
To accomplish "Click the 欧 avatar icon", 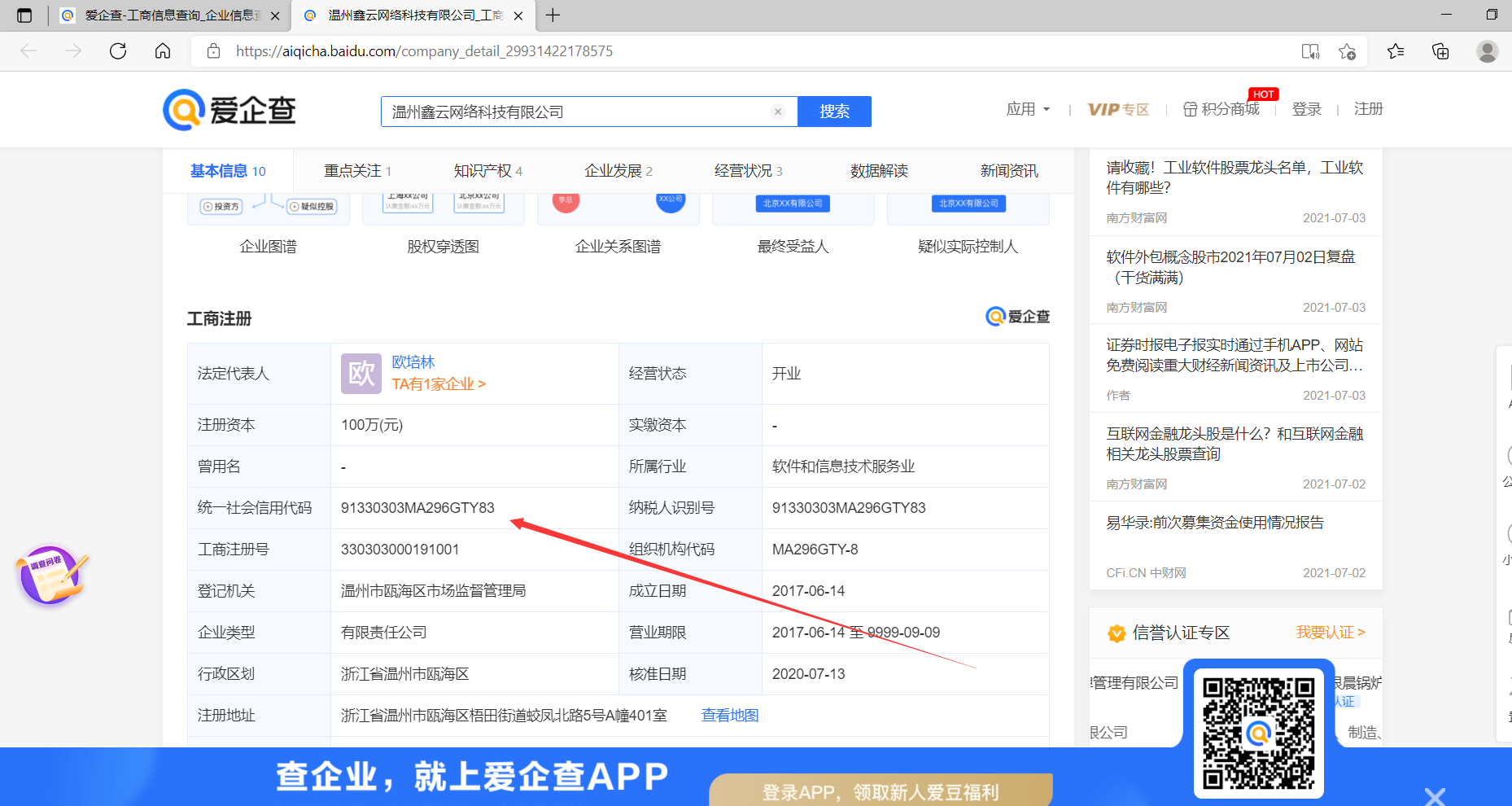I will (x=361, y=374).
